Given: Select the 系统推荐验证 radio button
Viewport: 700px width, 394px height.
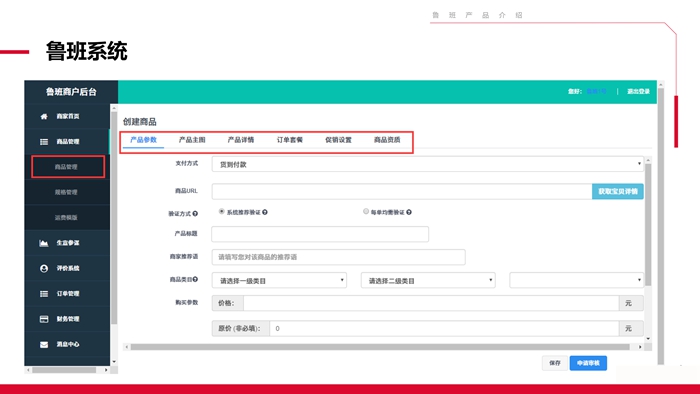Looking at the screenshot, I should tap(221, 212).
